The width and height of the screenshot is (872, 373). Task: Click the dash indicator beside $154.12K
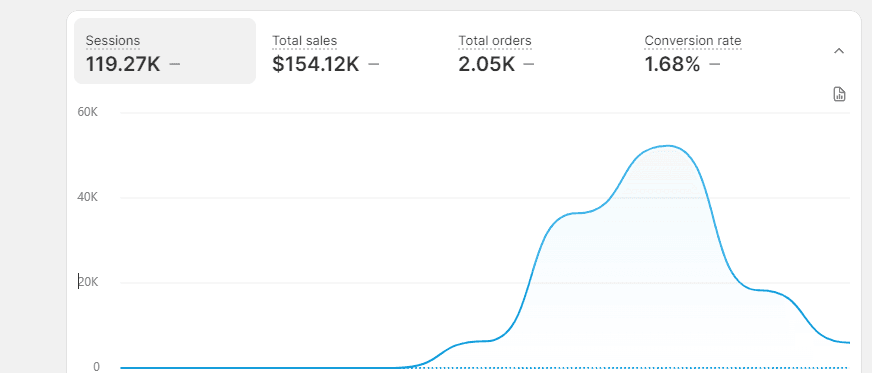374,64
